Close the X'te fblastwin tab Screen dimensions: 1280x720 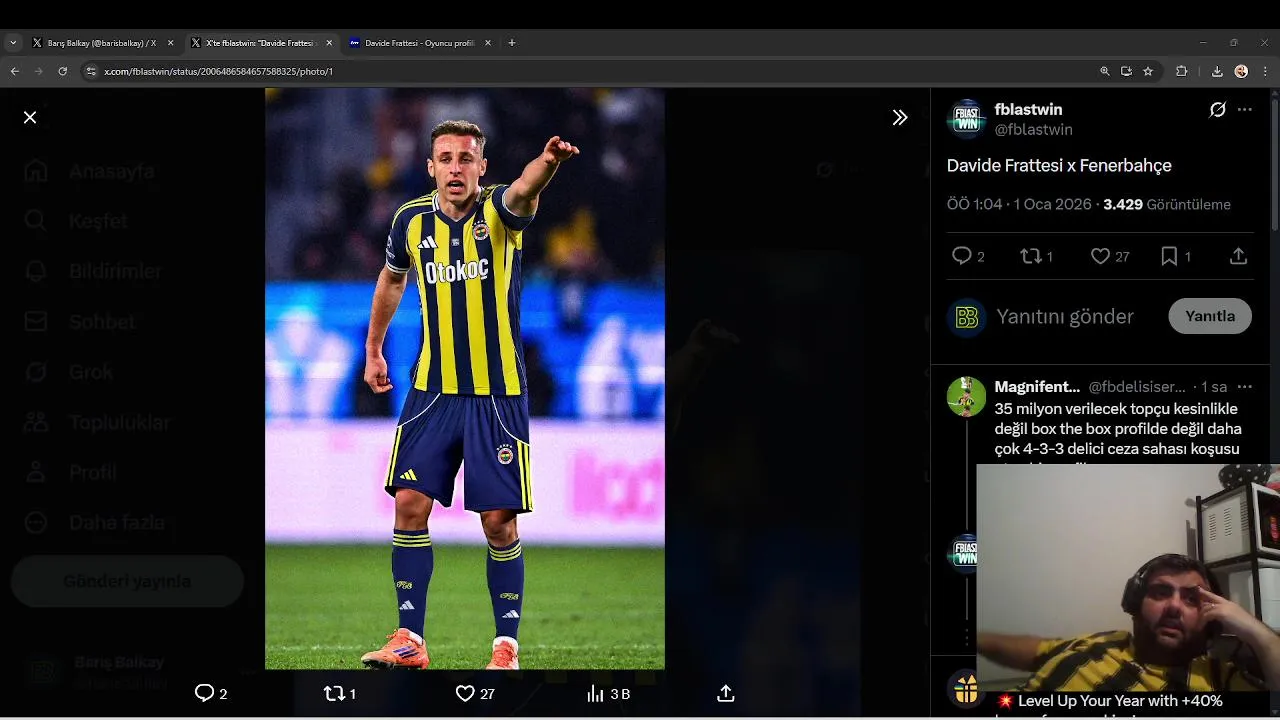pyautogui.click(x=329, y=43)
